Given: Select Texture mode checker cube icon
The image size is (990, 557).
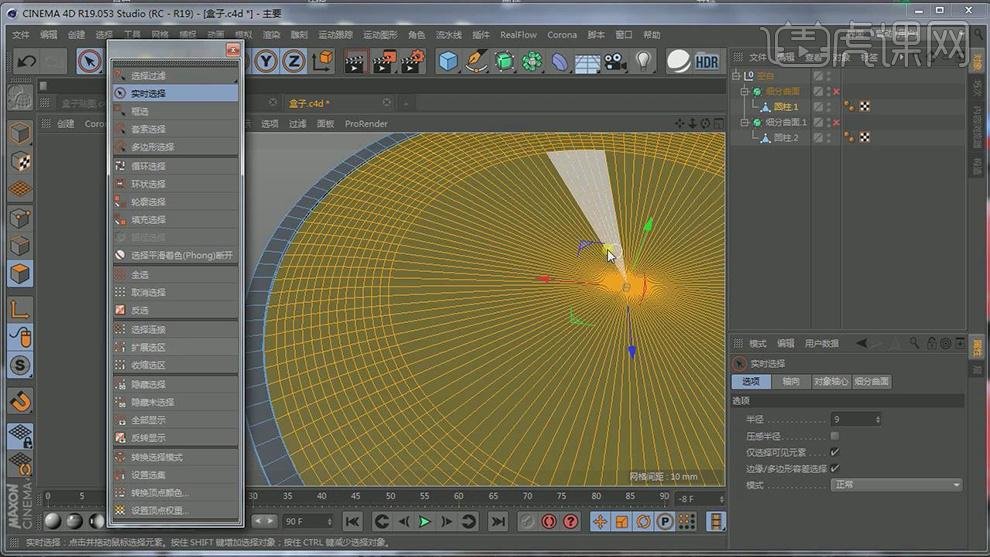Looking at the screenshot, I should coord(20,162).
